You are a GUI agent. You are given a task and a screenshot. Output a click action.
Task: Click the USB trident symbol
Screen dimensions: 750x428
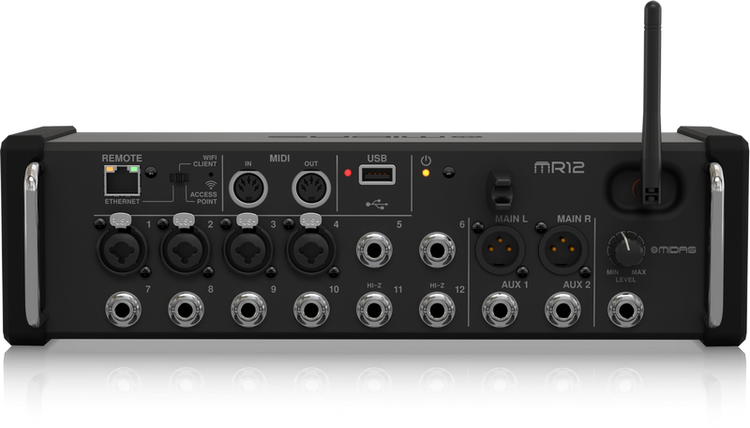(377, 204)
